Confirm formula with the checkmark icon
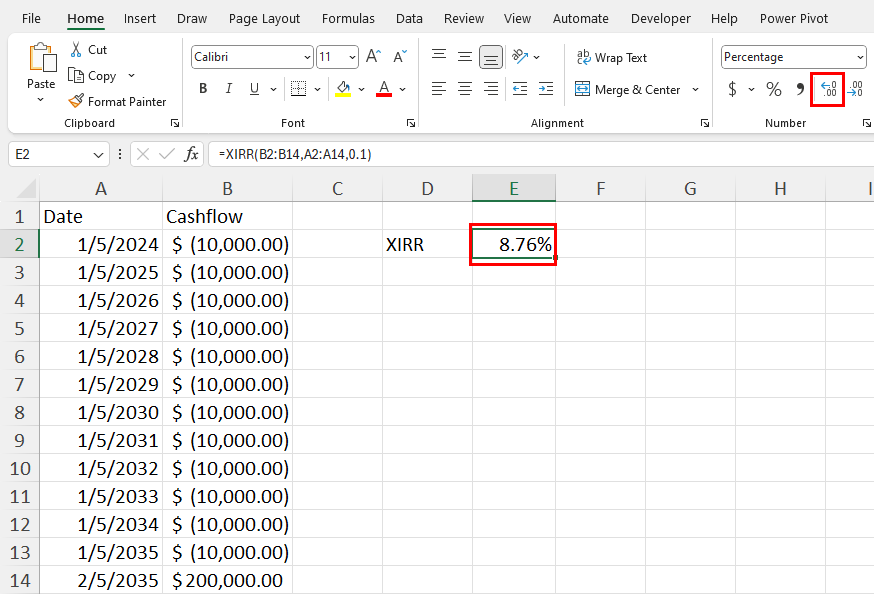Viewport: 874px width, 594px height. pos(166,154)
